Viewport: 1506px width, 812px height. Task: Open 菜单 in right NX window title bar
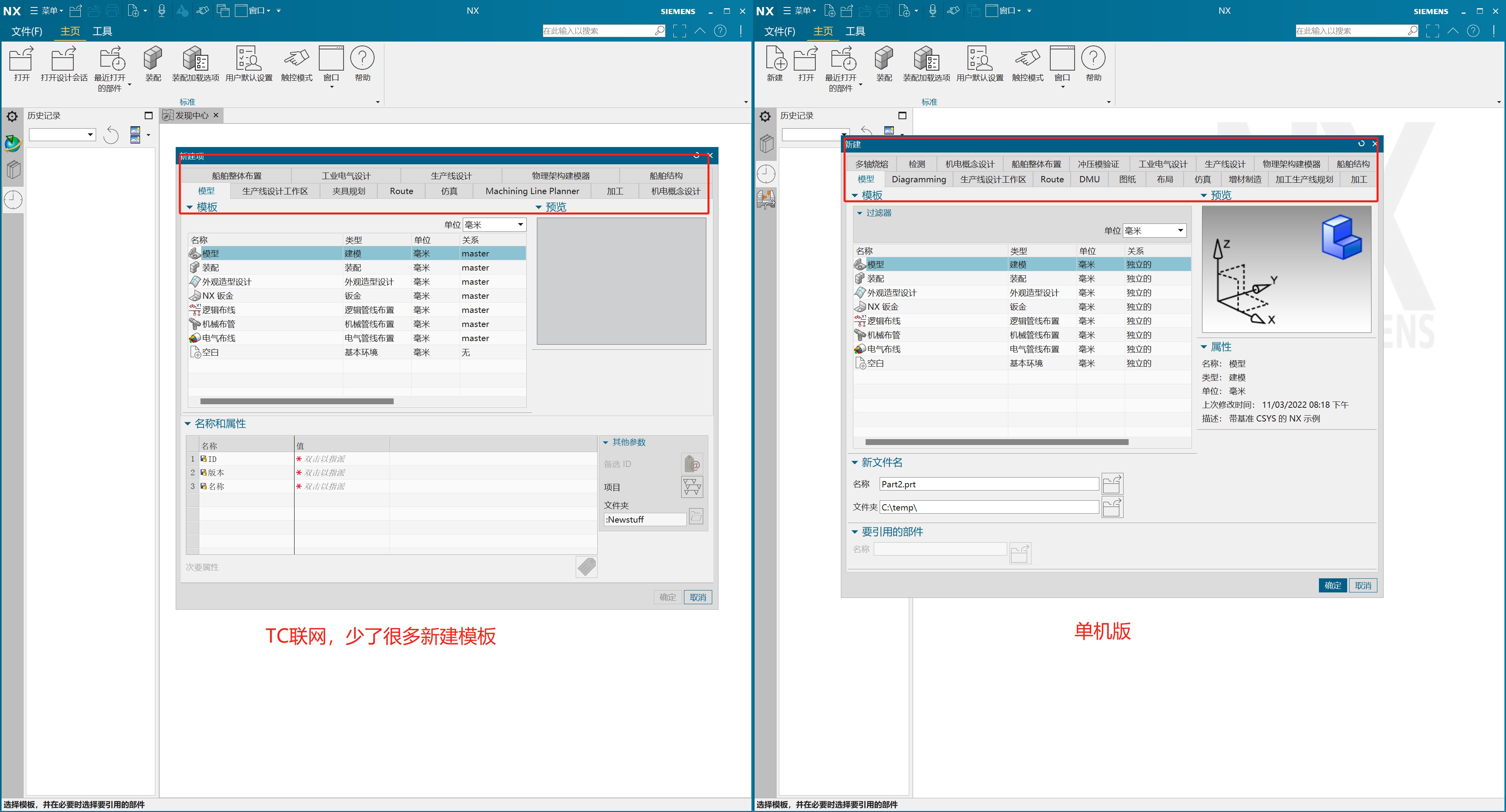(x=799, y=11)
